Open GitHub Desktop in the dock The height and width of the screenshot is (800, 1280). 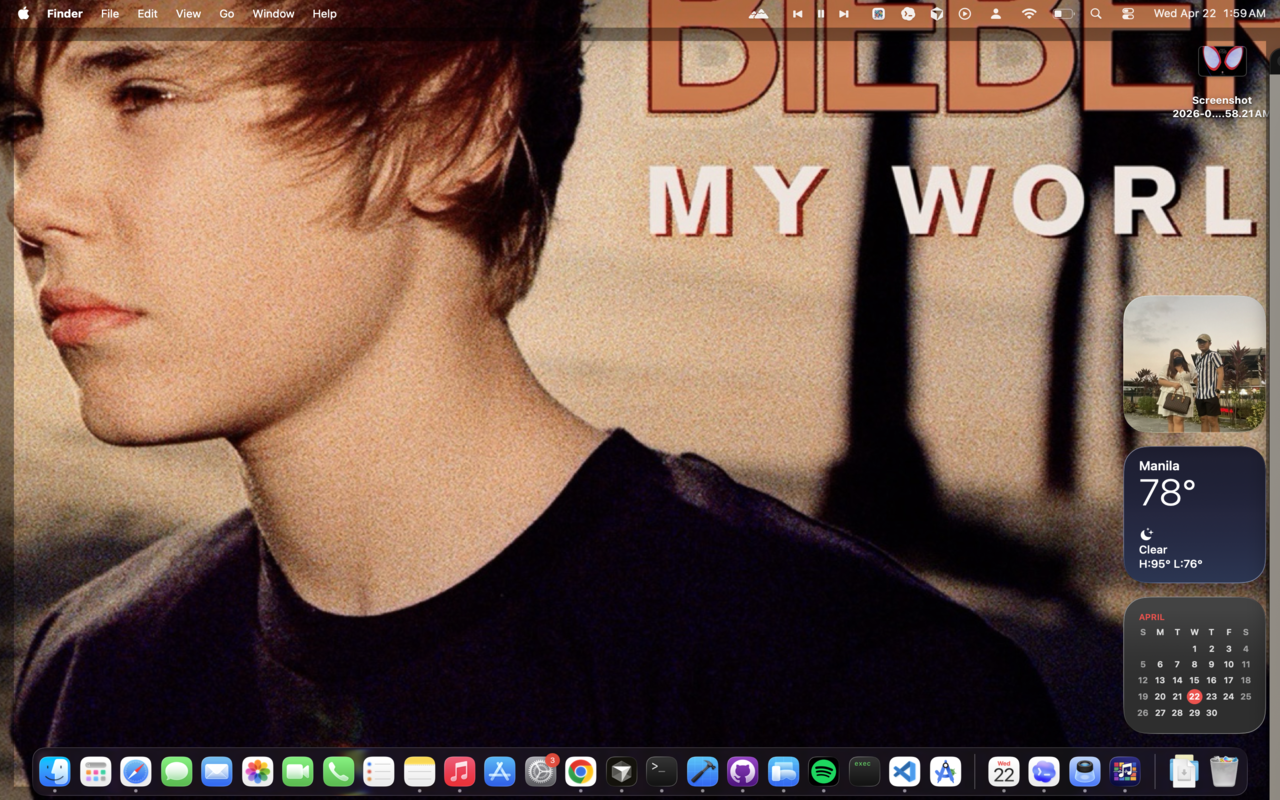(x=742, y=771)
